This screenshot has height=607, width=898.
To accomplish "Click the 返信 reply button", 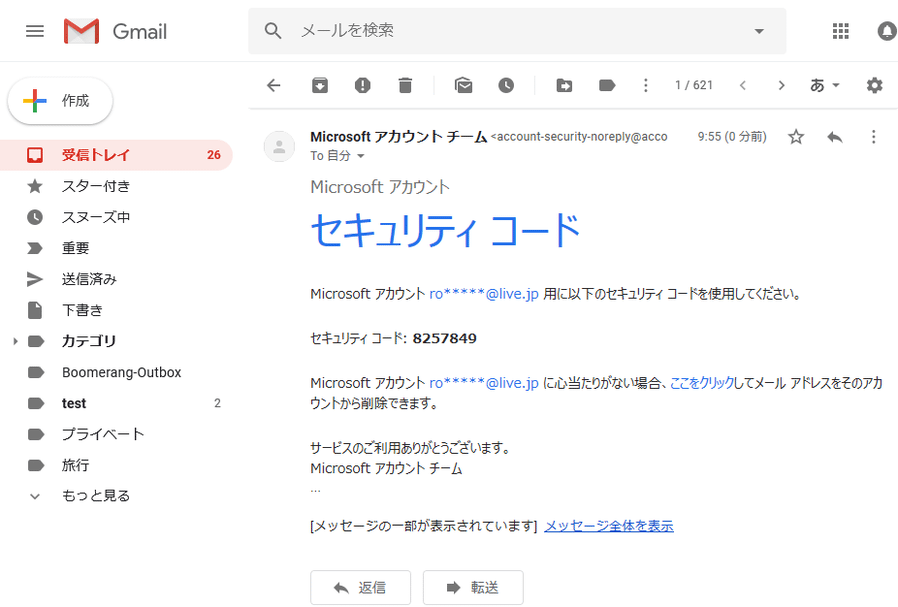I will coord(360,588).
